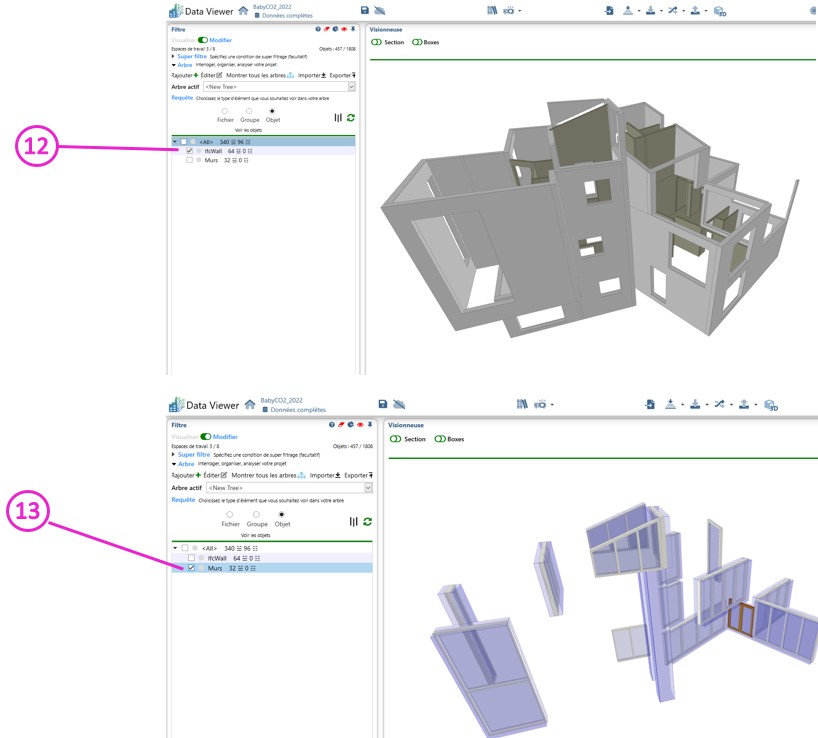This screenshot has height=738, width=818.
Task: Click the home icon in the bottom screenshot header
Action: point(250,405)
